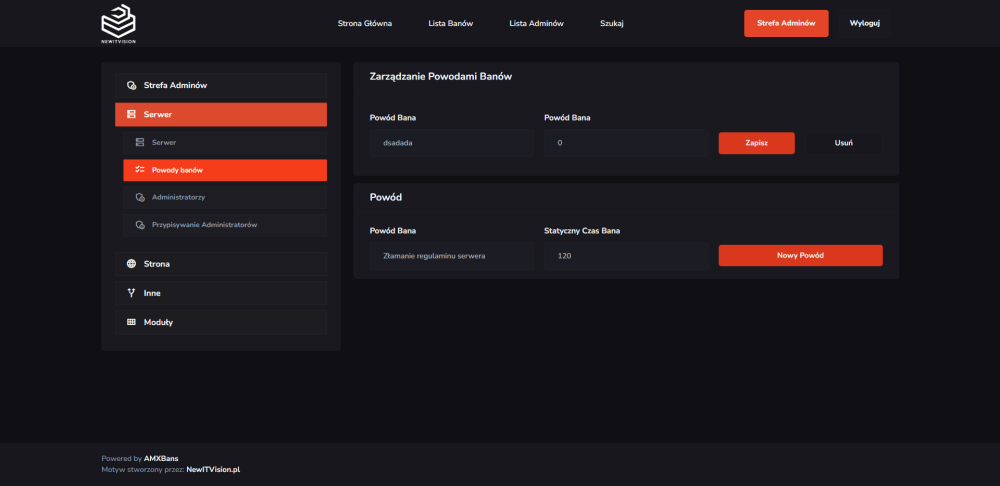Click the Strefa Adminów header button

pyautogui.click(x=786, y=24)
